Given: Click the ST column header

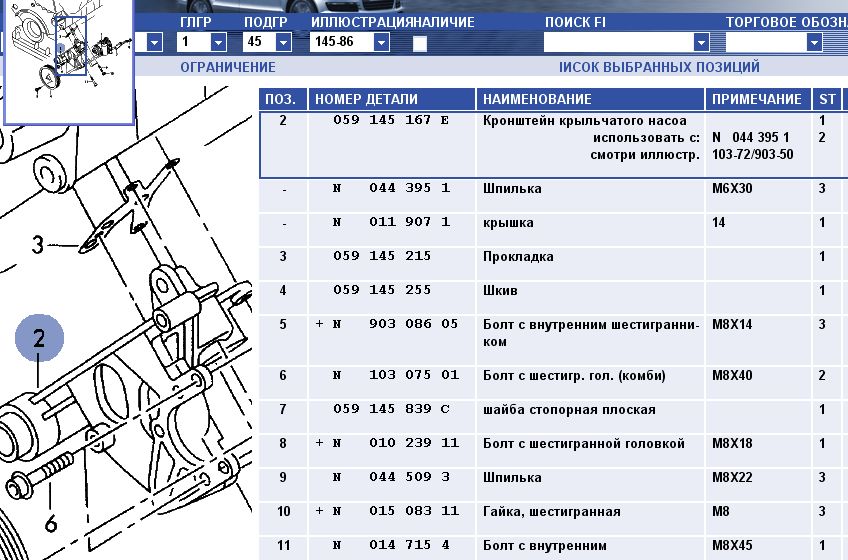Looking at the screenshot, I should coord(827,99).
